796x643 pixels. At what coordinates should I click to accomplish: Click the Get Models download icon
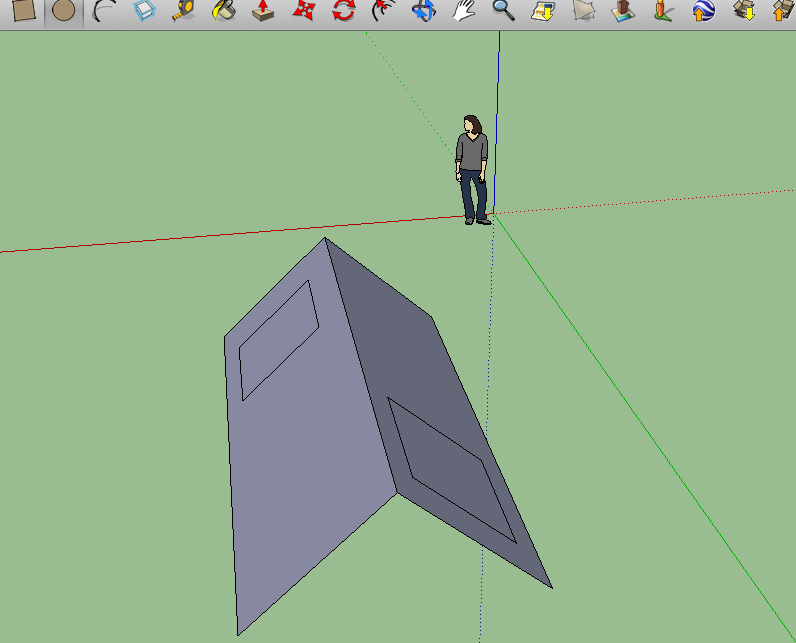(x=743, y=11)
